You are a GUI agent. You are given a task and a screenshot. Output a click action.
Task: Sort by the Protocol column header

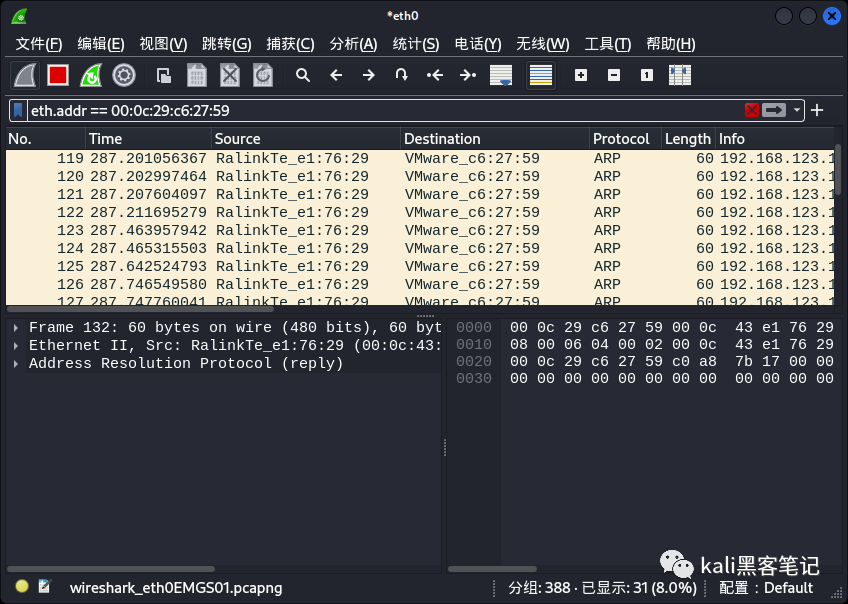pyautogui.click(x=625, y=139)
